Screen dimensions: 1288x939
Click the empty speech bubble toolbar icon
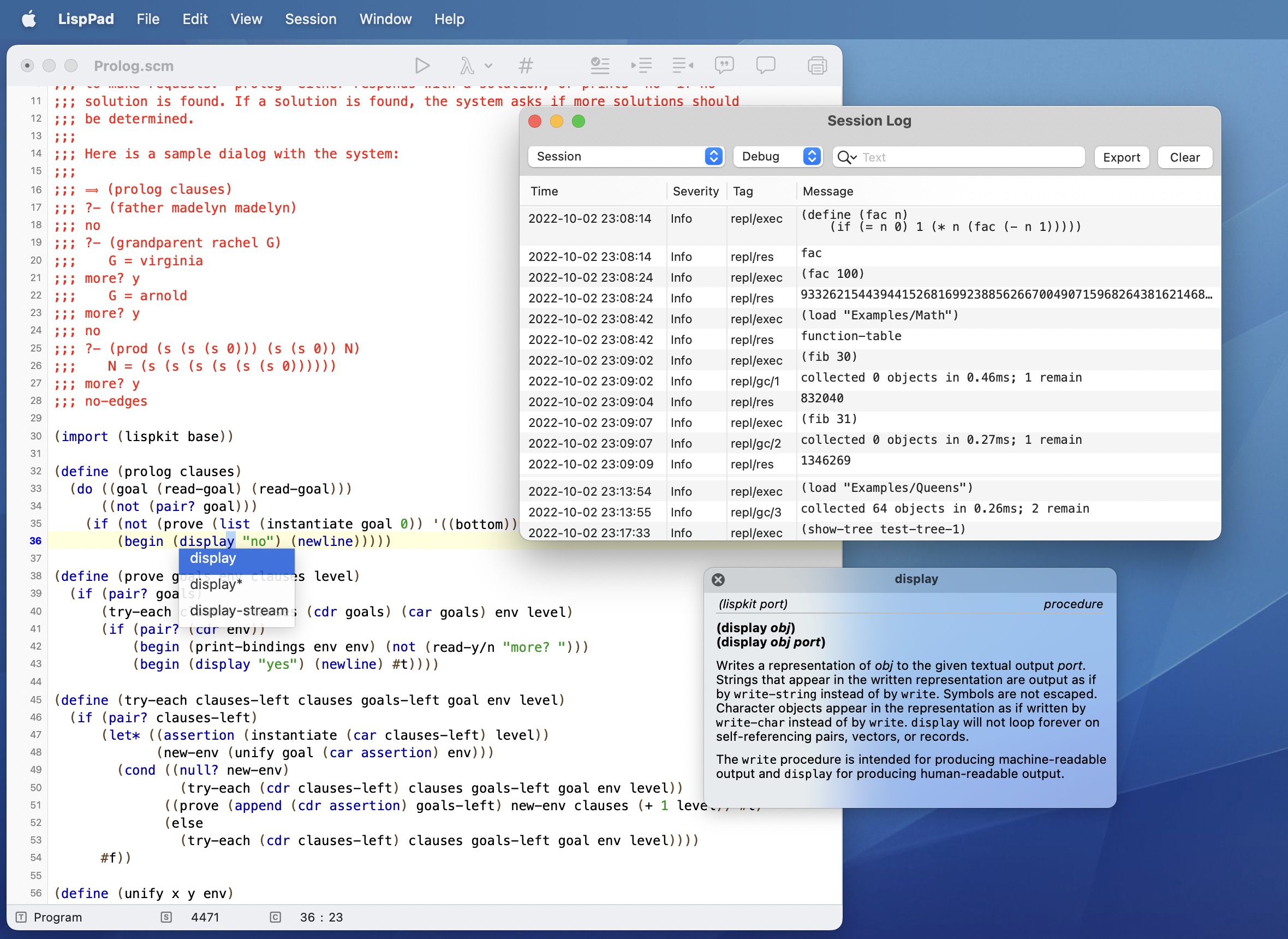(765, 66)
